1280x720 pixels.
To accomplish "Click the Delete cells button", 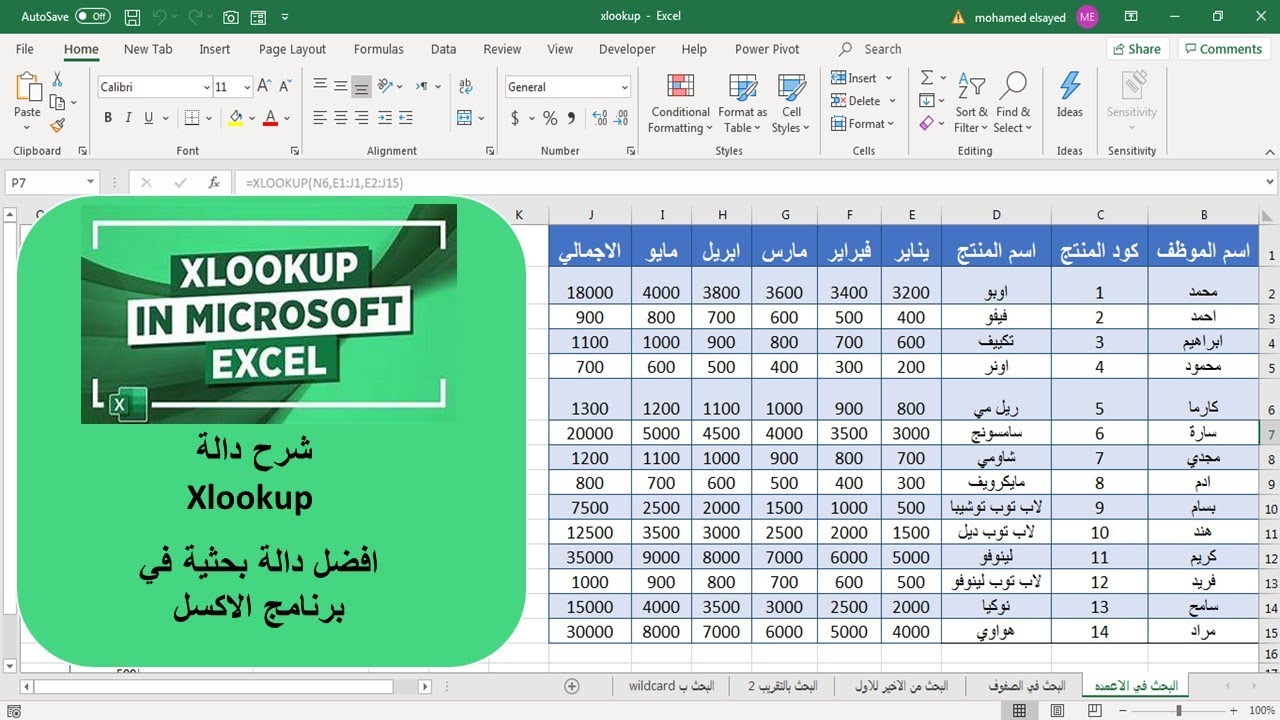I will 862,101.
